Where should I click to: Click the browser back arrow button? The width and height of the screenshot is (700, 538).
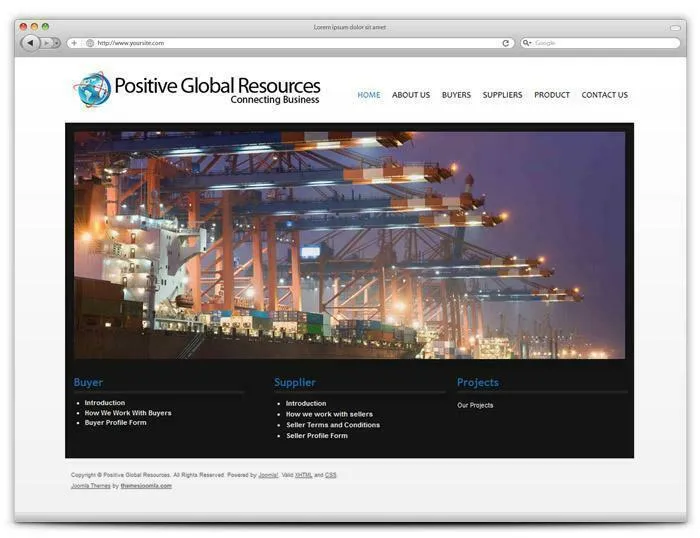click(x=30, y=43)
